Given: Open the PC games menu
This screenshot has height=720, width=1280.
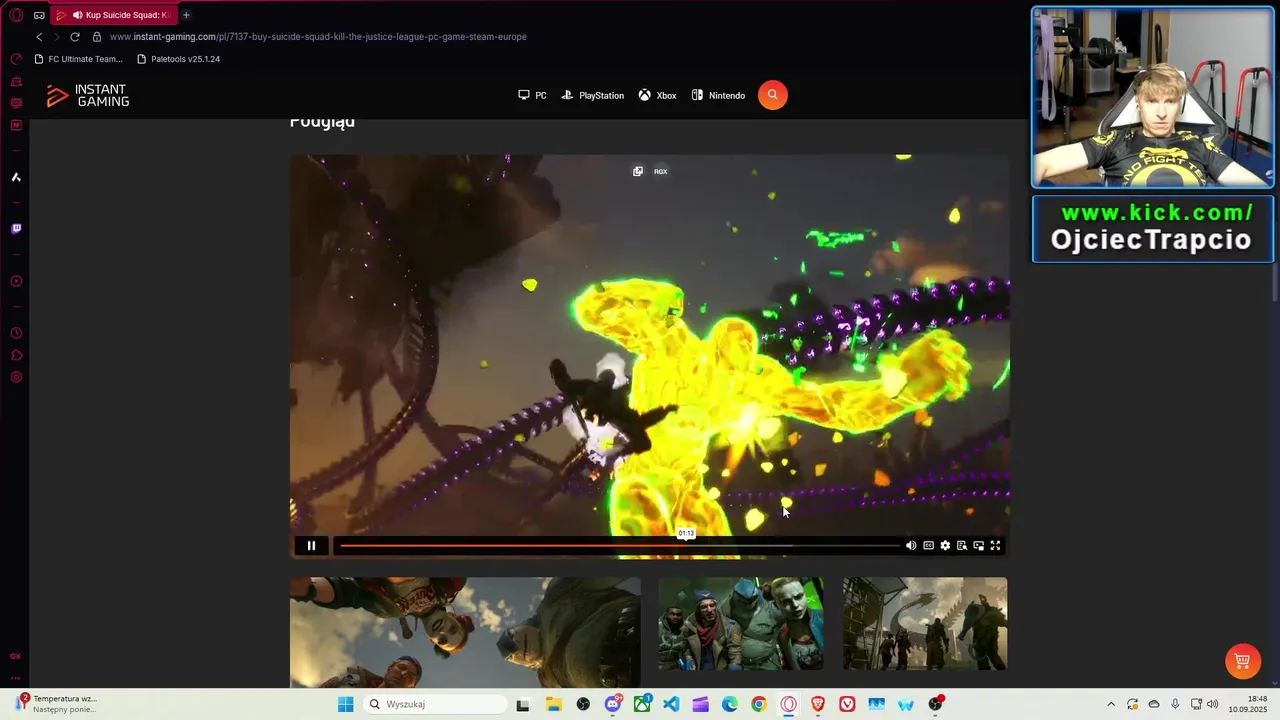Looking at the screenshot, I should (x=532, y=95).
